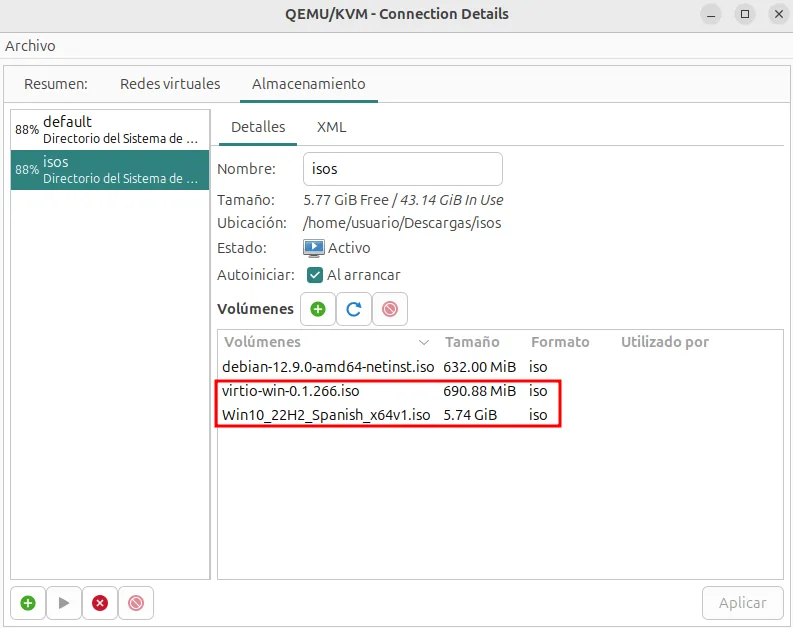Delete the selected volume

coord(389,309)
